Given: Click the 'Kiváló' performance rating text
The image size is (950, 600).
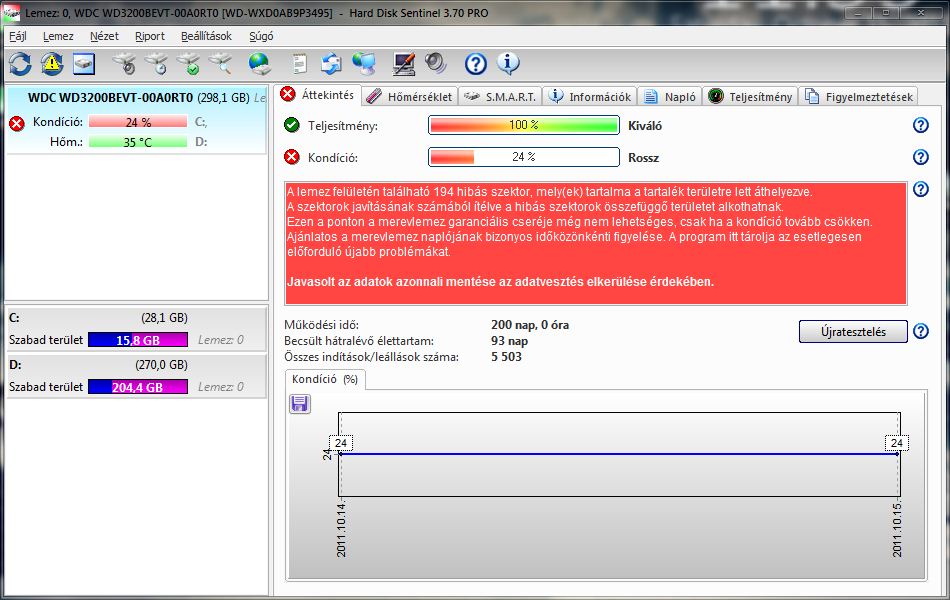Looking at the screenshot, I should (645, 126).
